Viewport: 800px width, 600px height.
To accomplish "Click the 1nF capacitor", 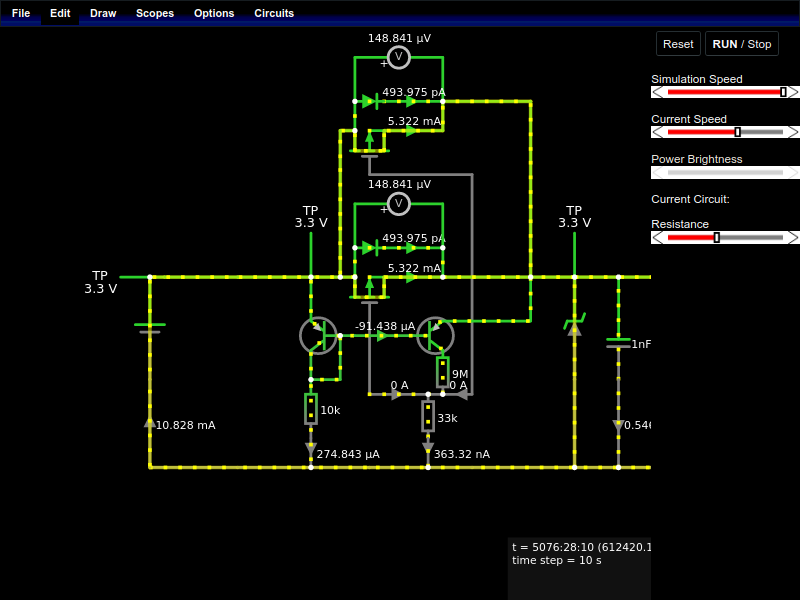I will click(618, 343).
